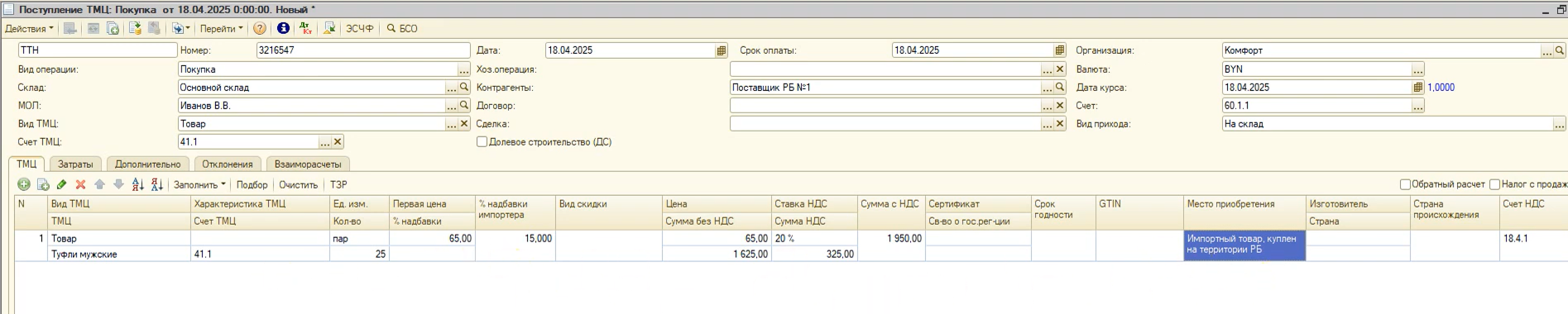
Task: Sort rows ascending with А-Я icon
Action: [137, 184]
